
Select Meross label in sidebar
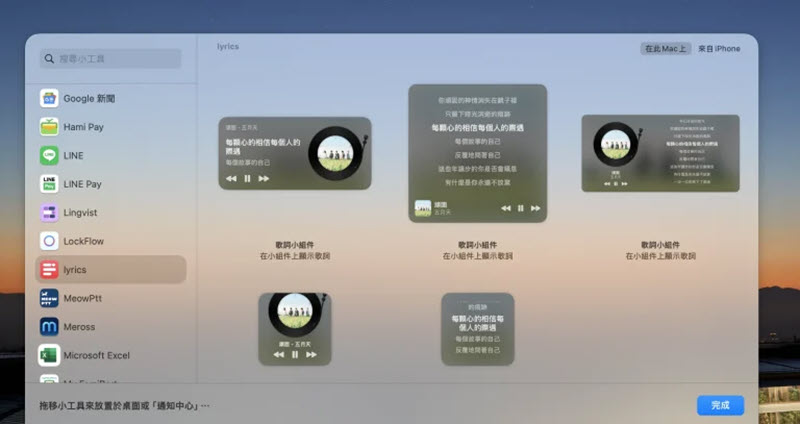pos(79,327)
